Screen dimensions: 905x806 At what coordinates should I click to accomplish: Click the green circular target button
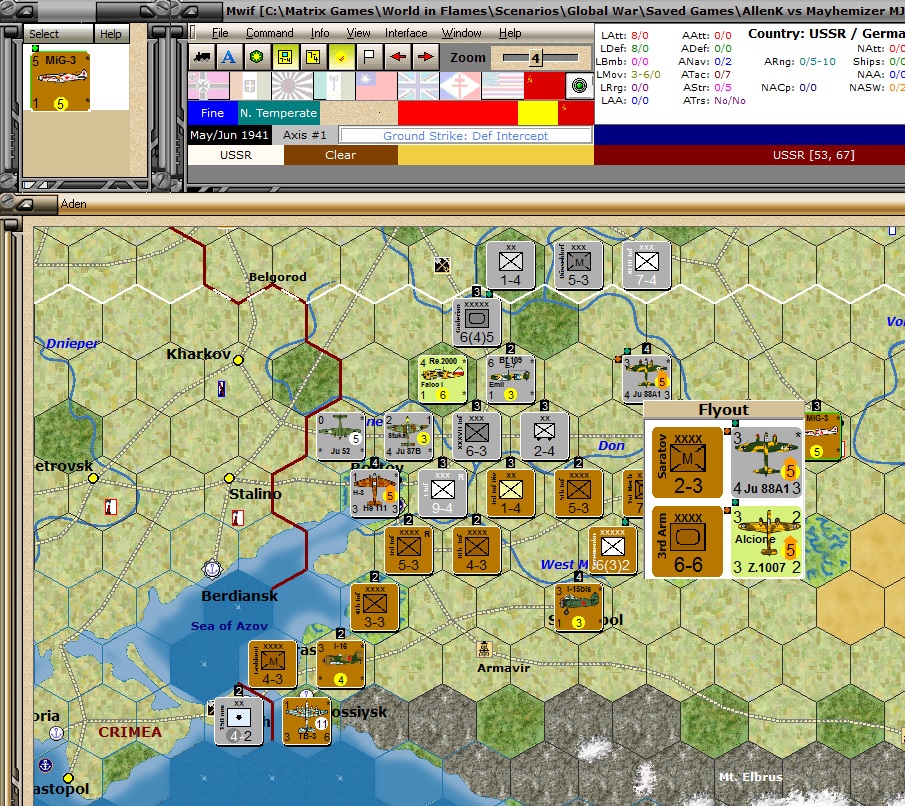coord(579,86)
